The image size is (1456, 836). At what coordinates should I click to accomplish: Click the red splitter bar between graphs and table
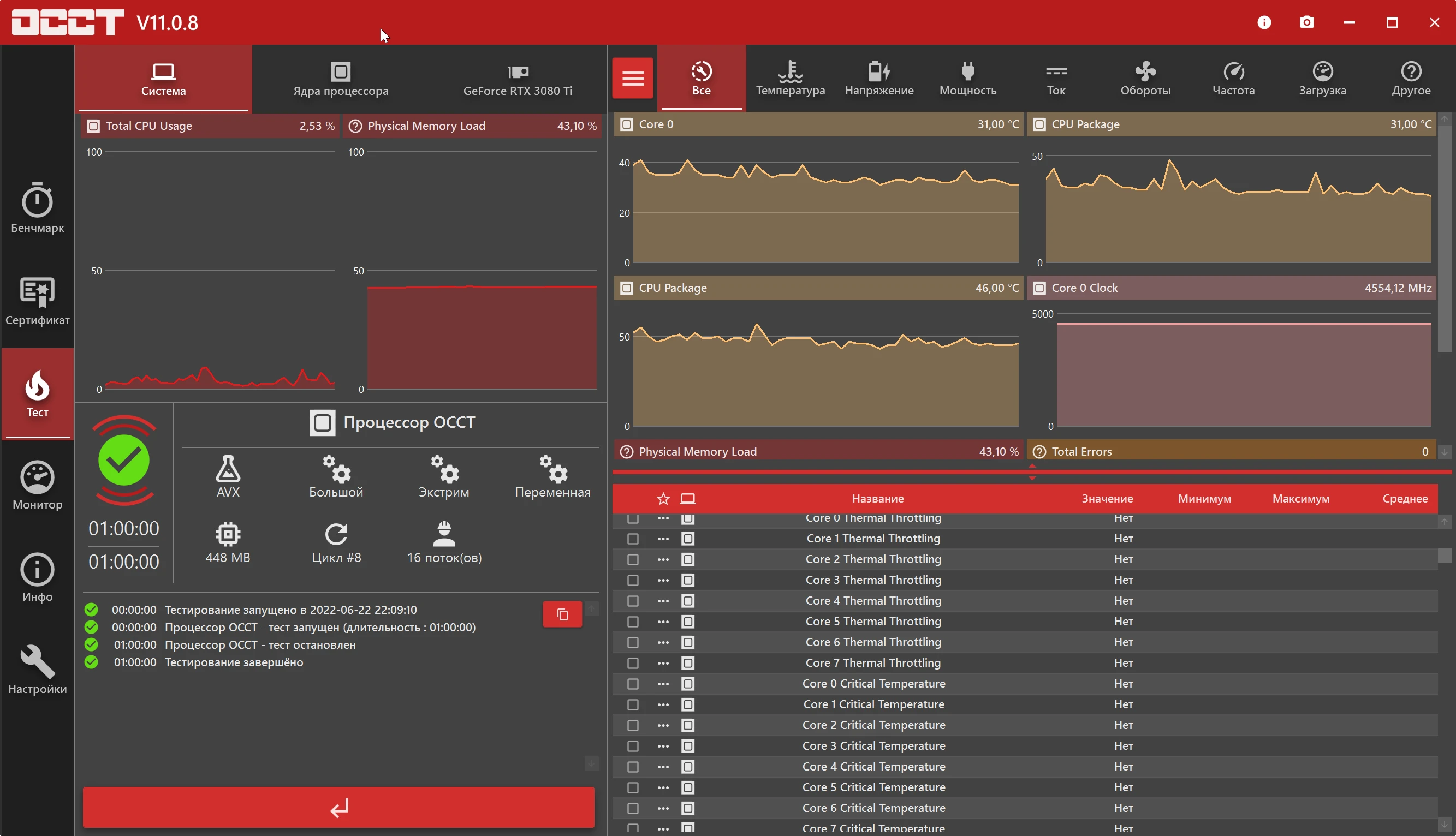pos(1032,472)
